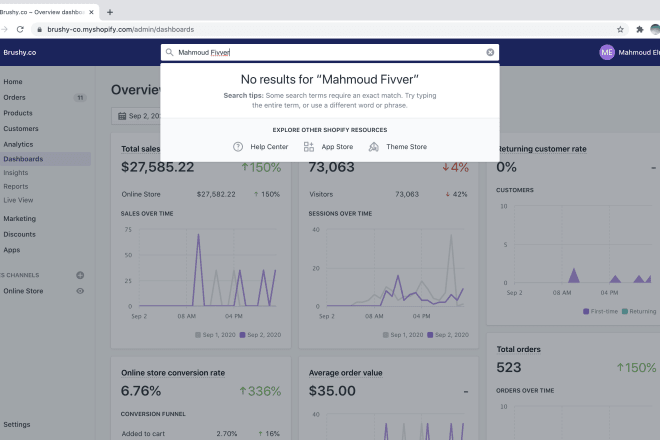Open Insights under Analytics
The width and height of the screenshot is (660, 440).
point(16,173)
